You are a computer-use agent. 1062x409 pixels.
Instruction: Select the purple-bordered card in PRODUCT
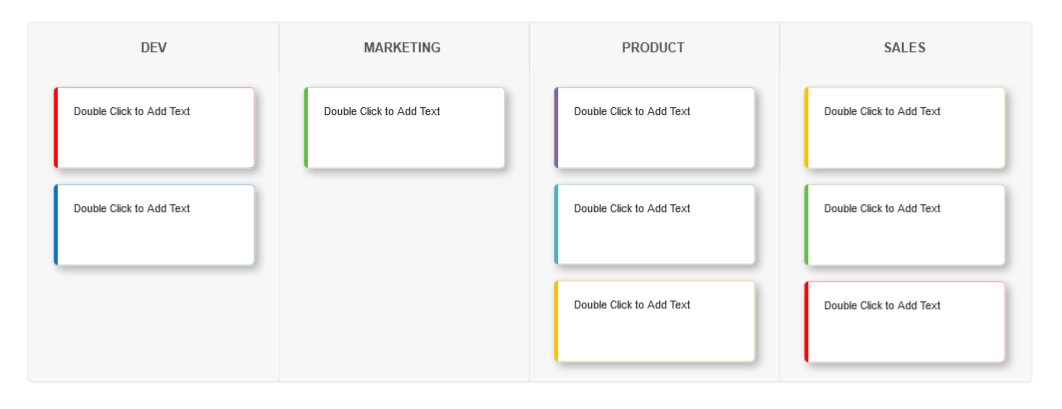point(655,128)
